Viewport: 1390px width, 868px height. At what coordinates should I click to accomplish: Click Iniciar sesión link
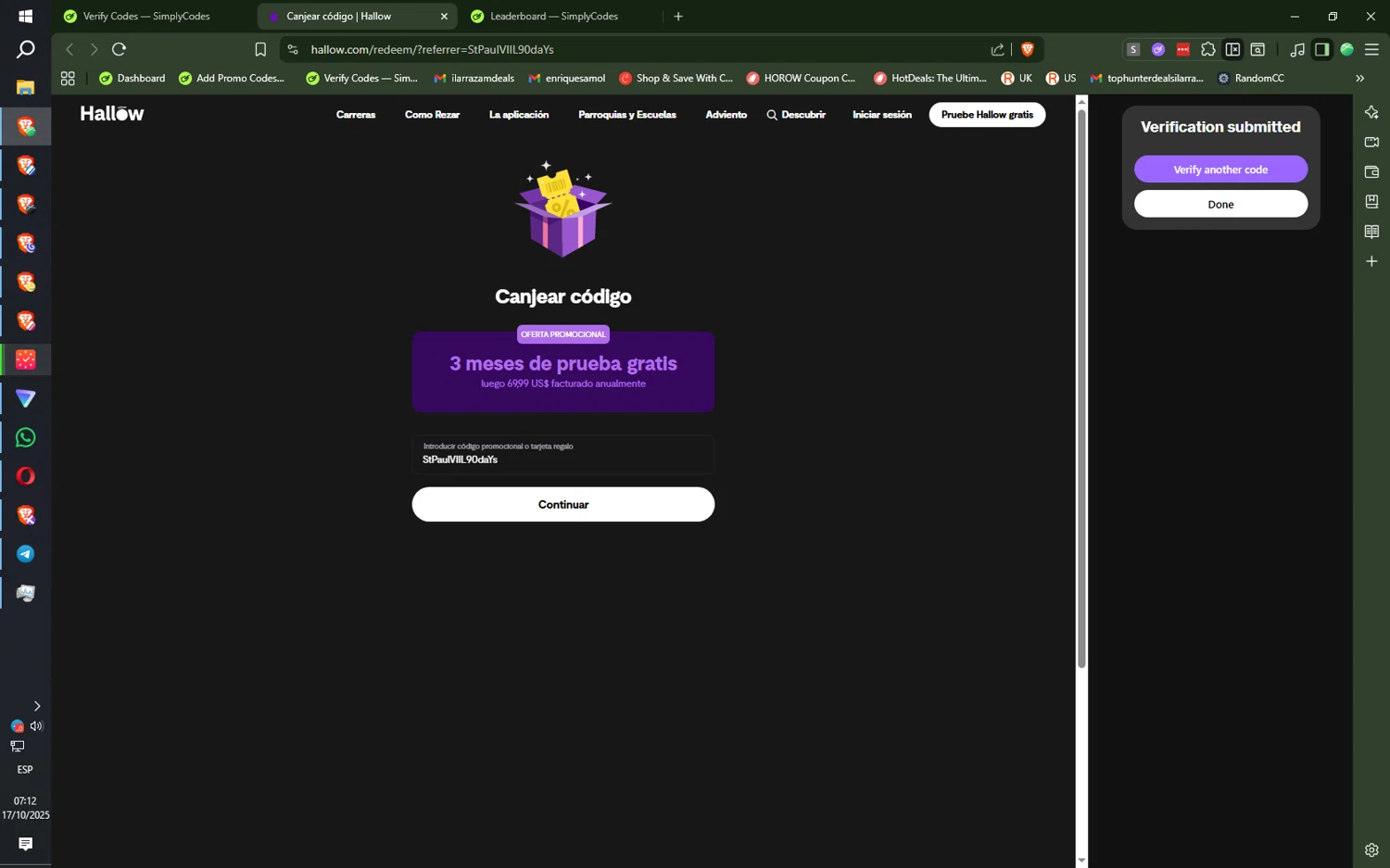coord(882,115)
